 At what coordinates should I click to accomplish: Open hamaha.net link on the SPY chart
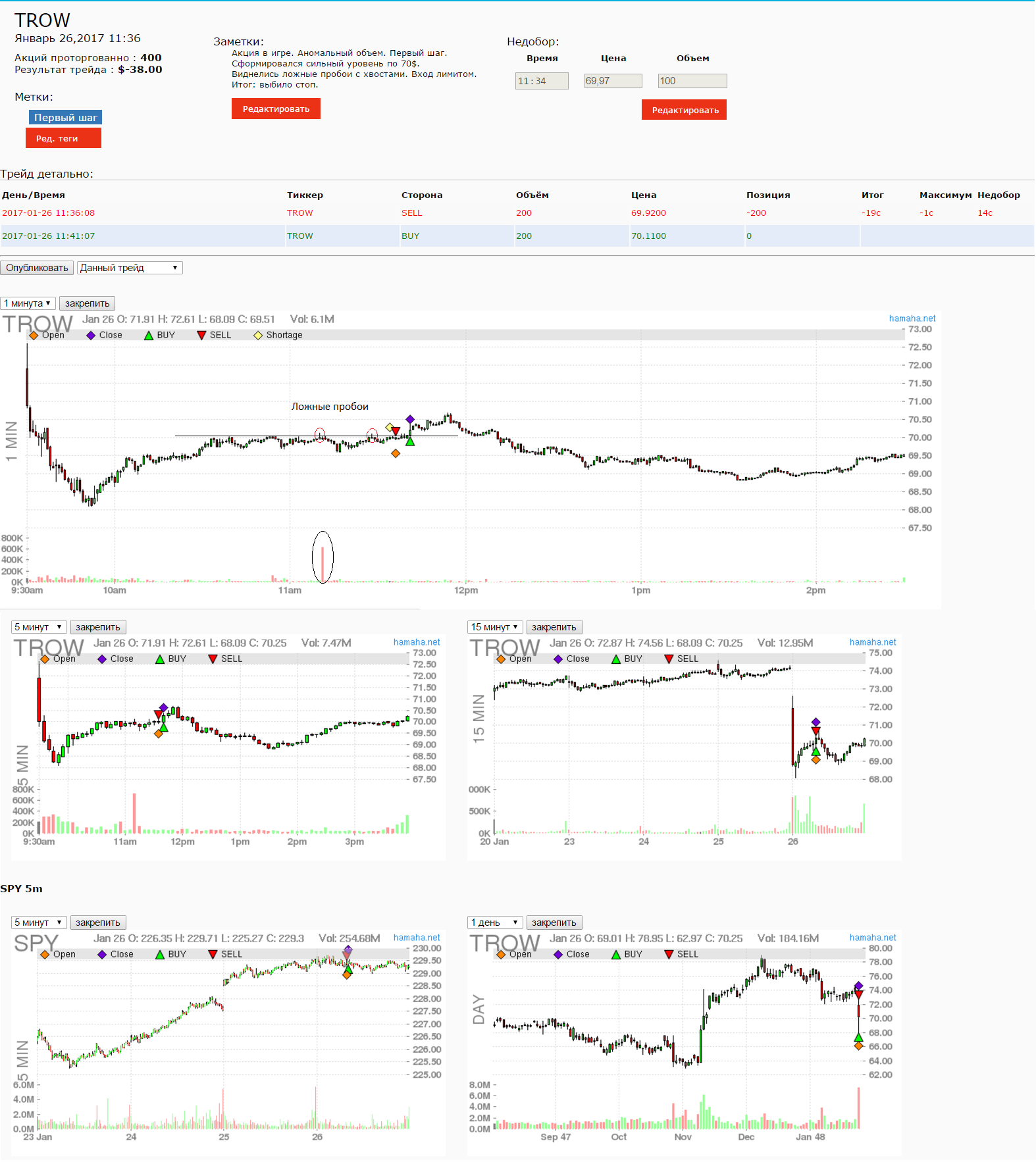click(x=417, y=938)
